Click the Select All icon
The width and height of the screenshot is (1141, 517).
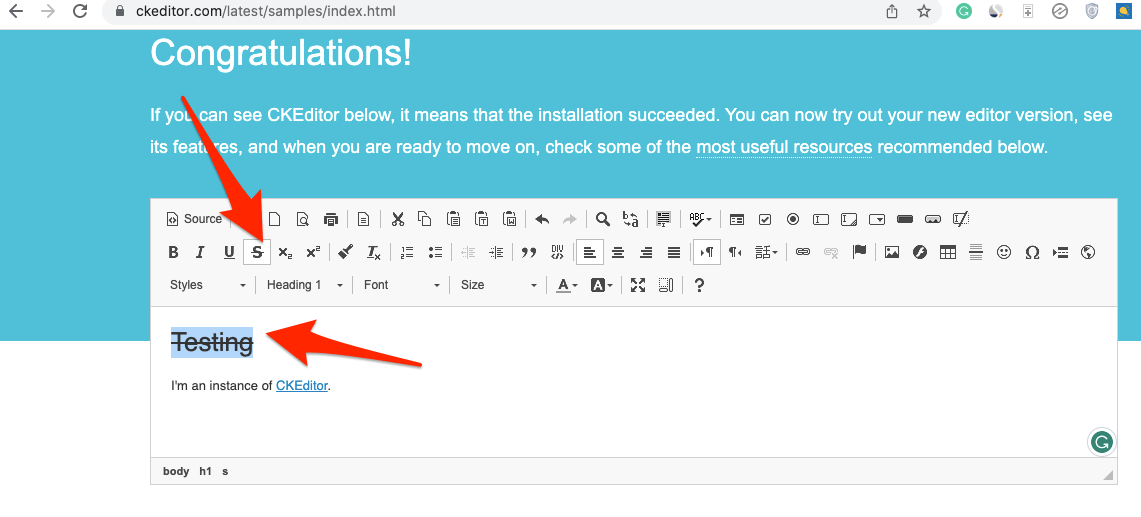point(663,218)
